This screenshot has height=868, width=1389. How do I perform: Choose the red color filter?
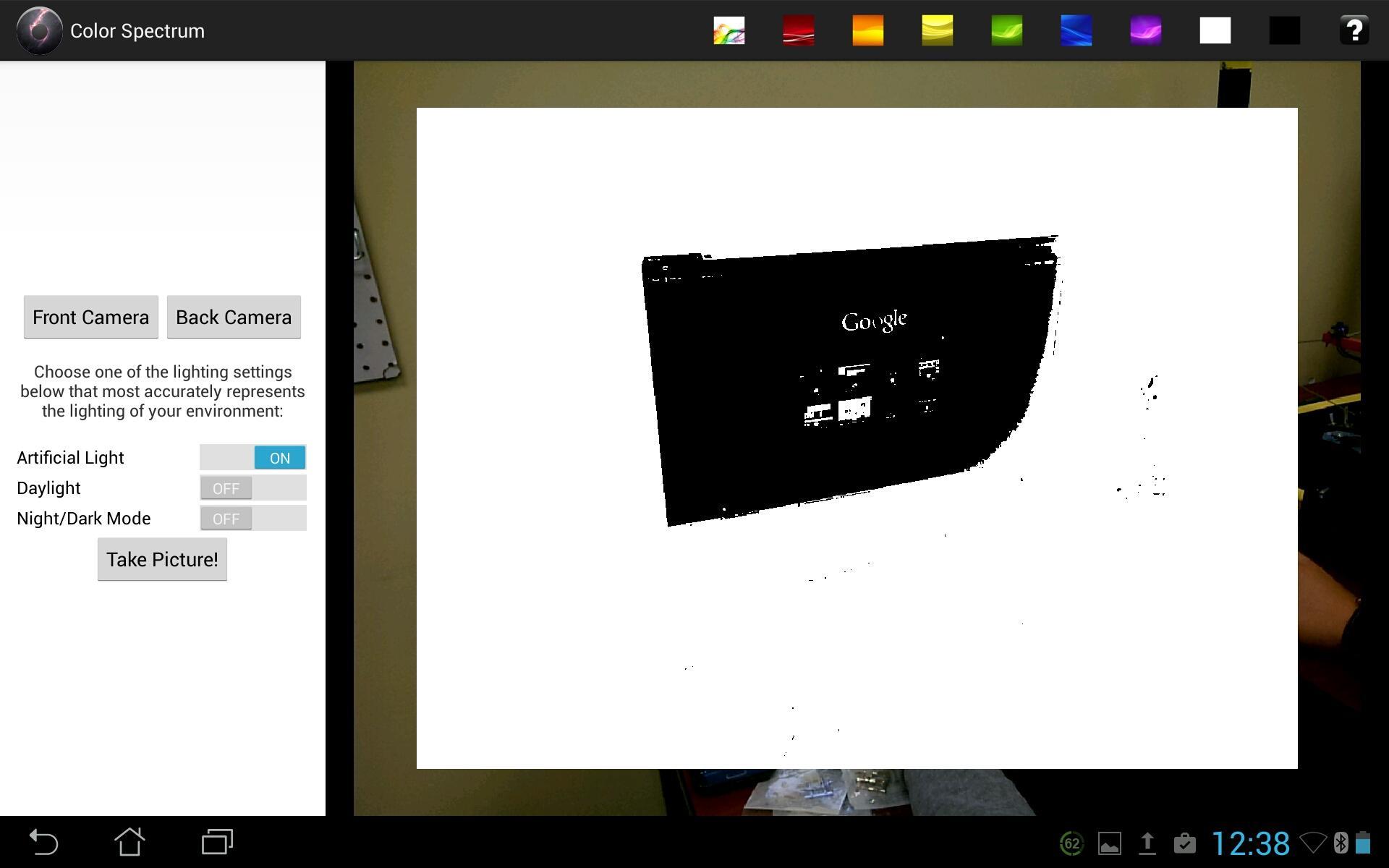tap(798, 30)
